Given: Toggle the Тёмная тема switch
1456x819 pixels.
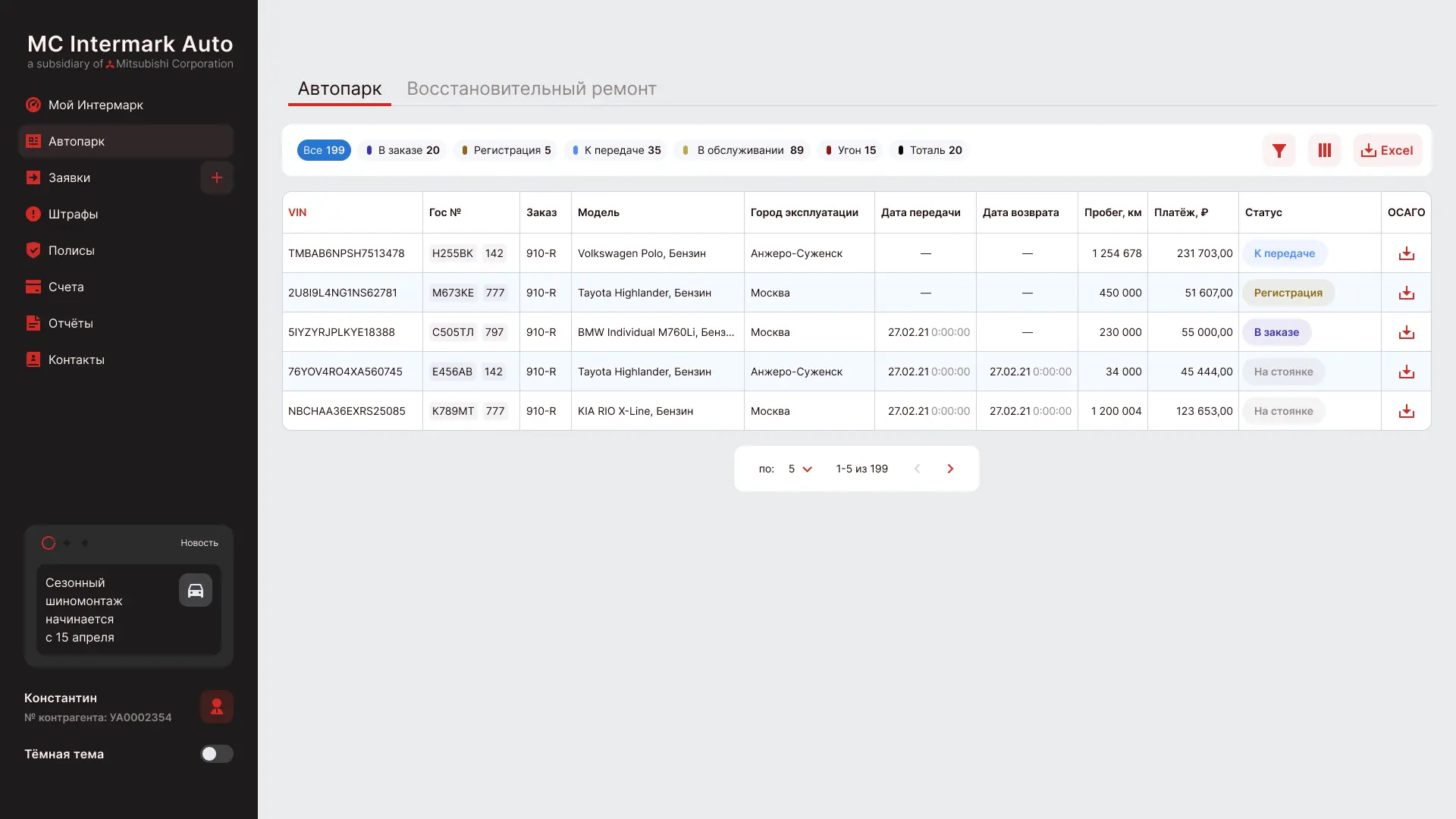Looking at the screenshot, I should (217, 754).
